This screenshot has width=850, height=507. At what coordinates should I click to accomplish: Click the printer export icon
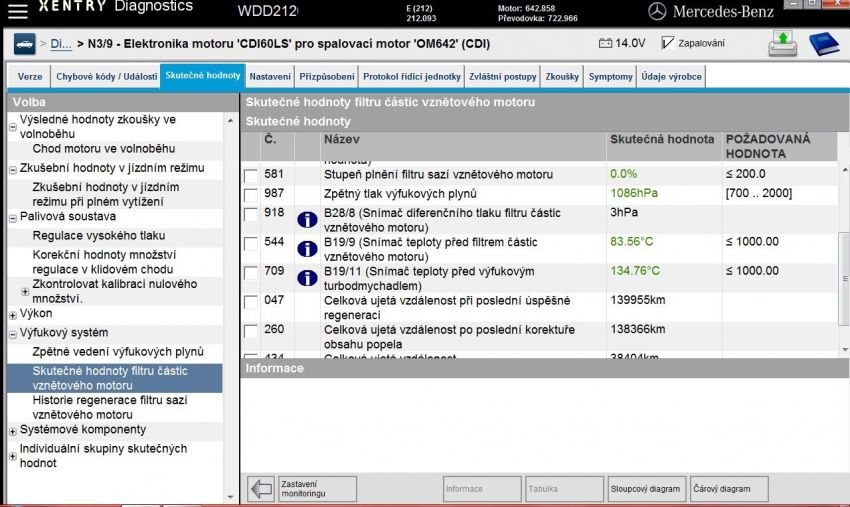click(782, 44)
